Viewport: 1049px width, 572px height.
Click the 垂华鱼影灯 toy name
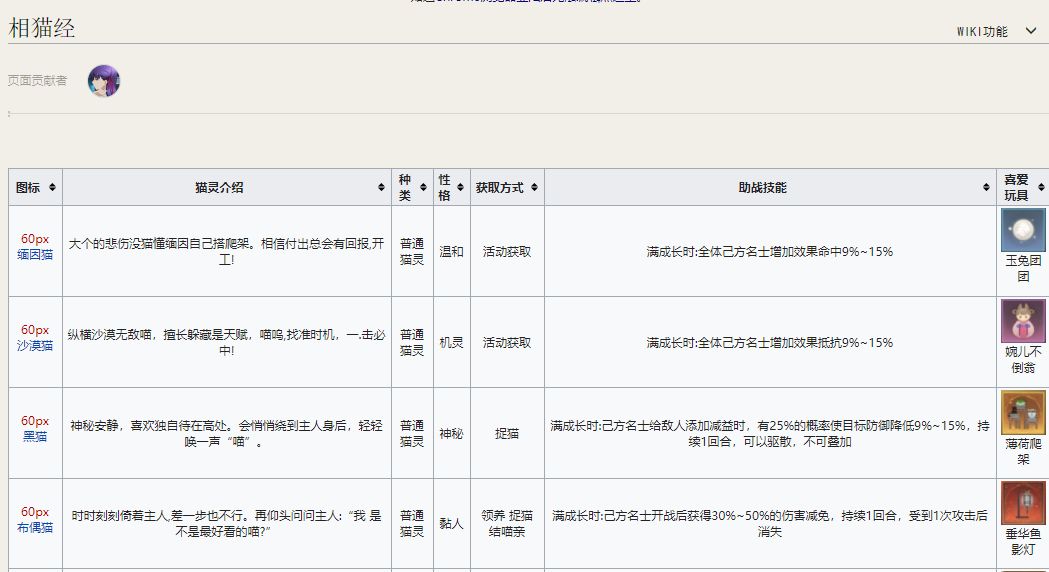(1023, 541)
